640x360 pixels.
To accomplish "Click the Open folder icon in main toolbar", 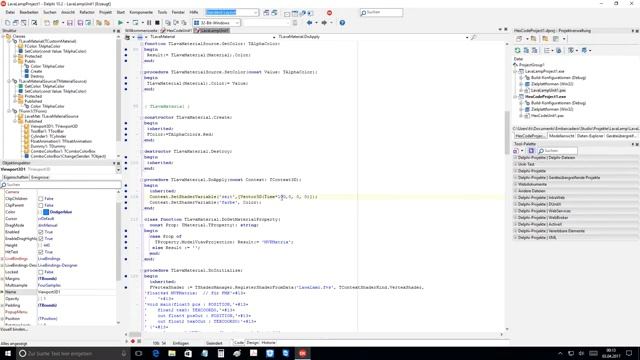I will [x=56, y=23].
